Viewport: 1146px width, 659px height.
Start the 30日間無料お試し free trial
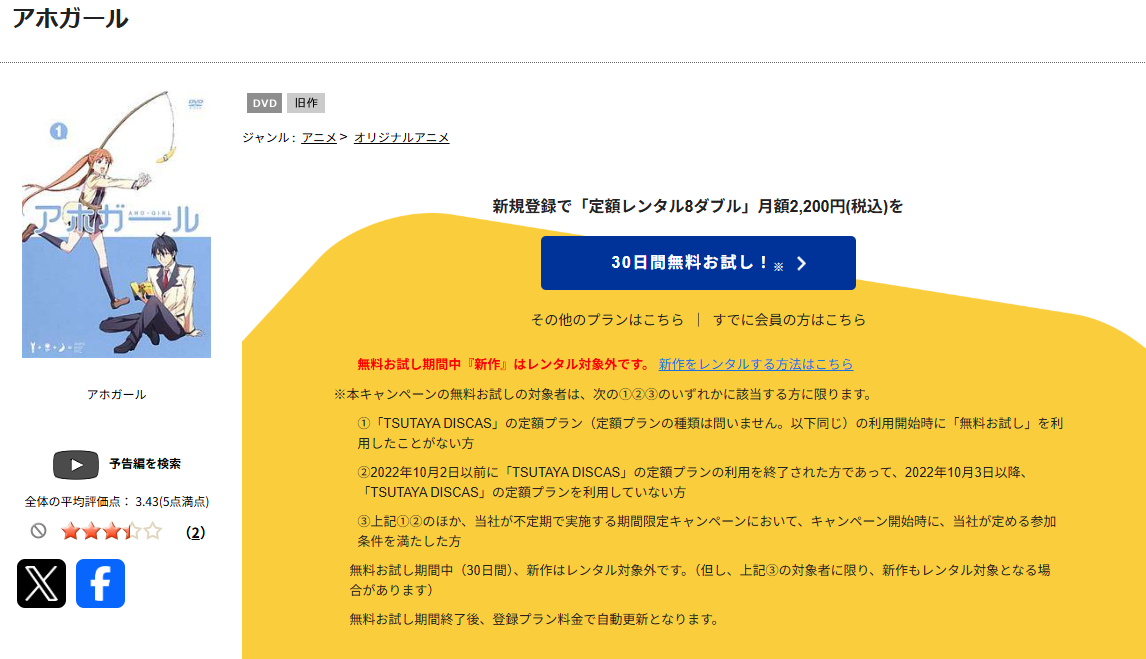(698, 263)
